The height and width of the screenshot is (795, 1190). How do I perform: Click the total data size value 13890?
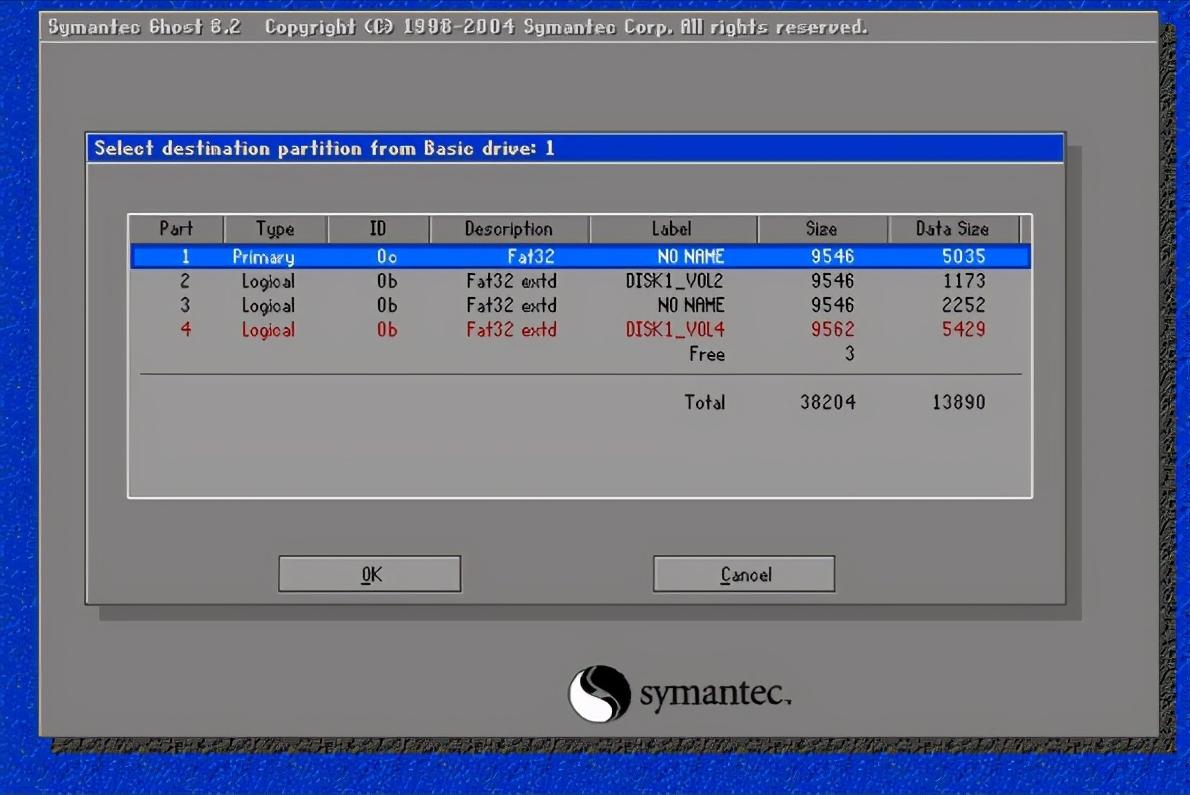point(958,402)
